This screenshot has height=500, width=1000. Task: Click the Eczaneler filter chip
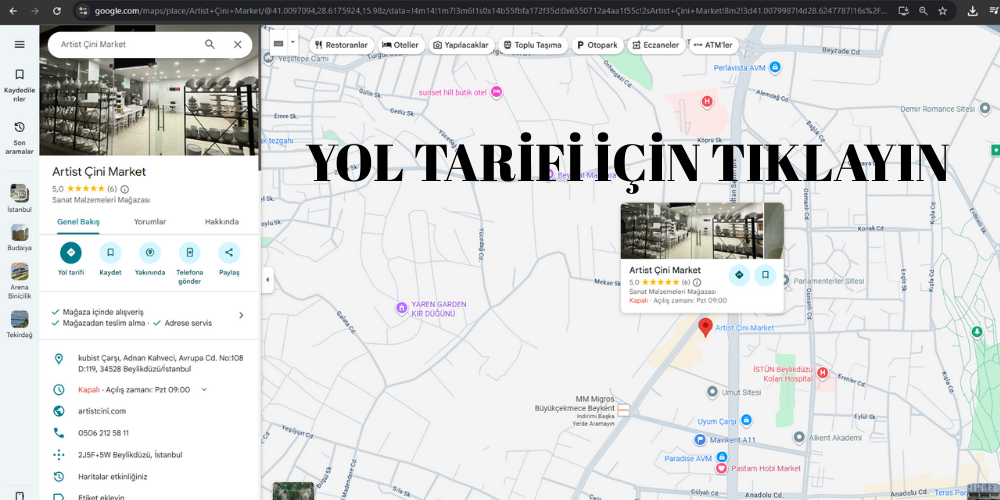(x=656, y=45)
